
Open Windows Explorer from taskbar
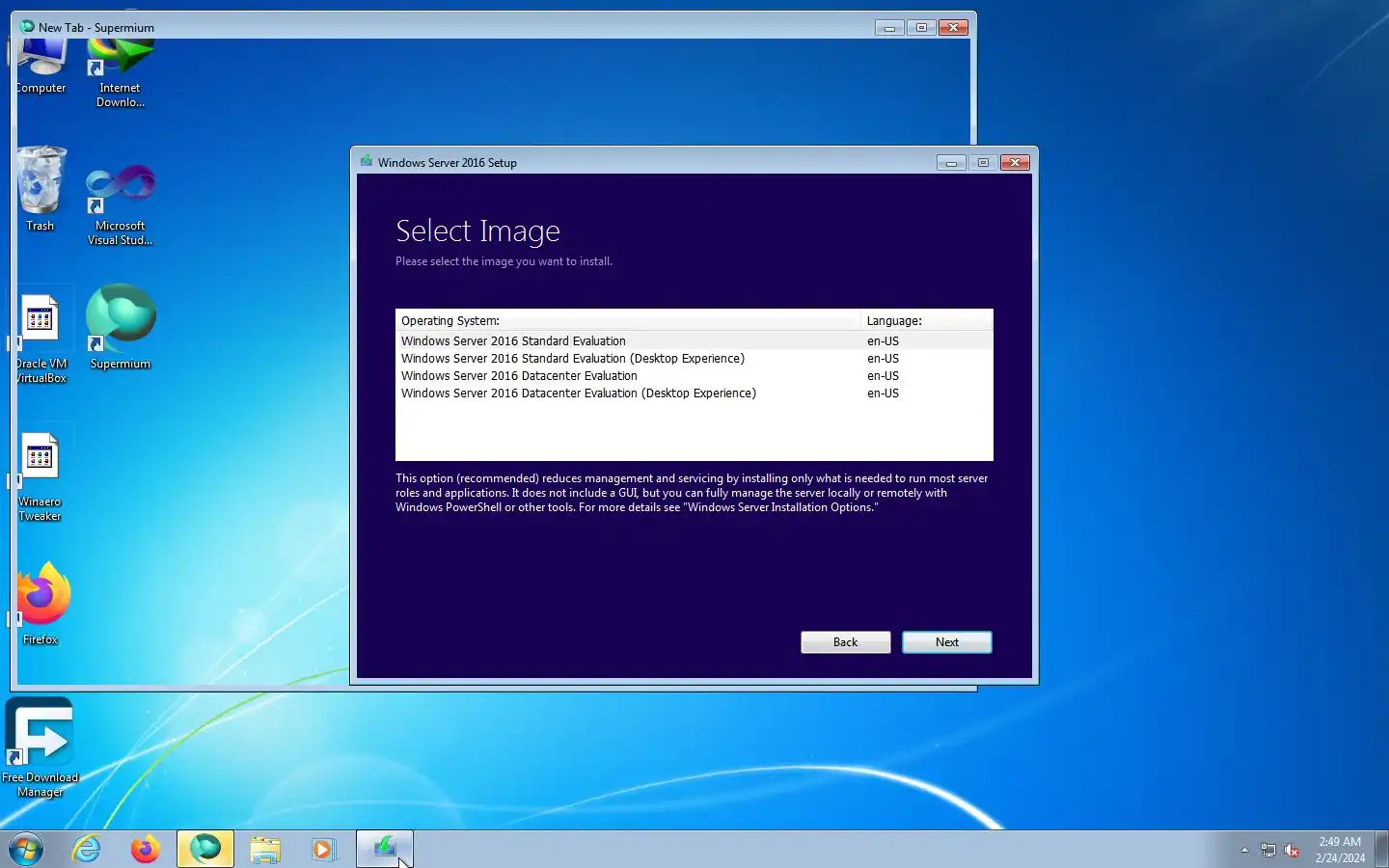coord(265,849)
